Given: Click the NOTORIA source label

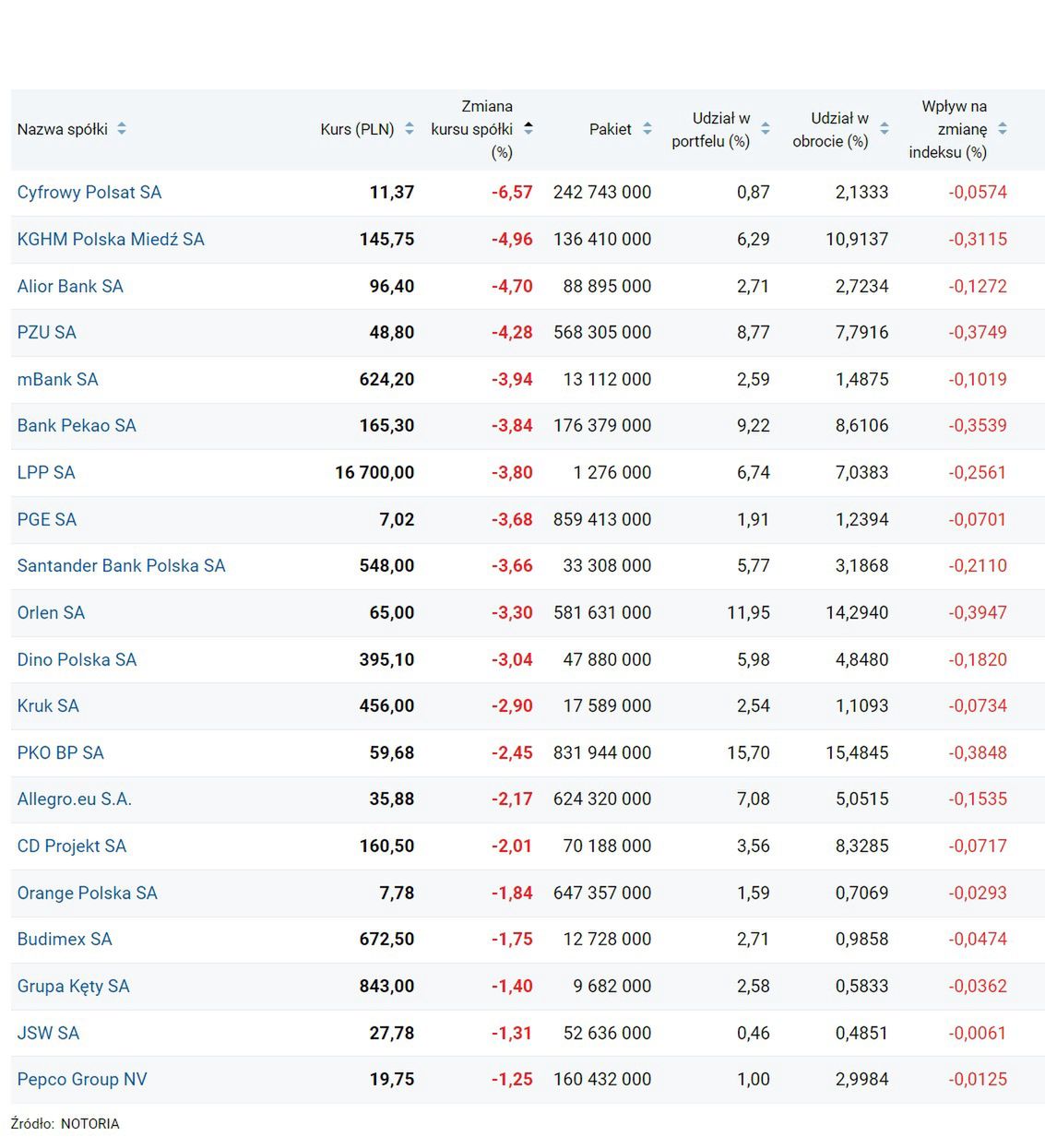Looking at the screenshot, I should pos(90,1124).
